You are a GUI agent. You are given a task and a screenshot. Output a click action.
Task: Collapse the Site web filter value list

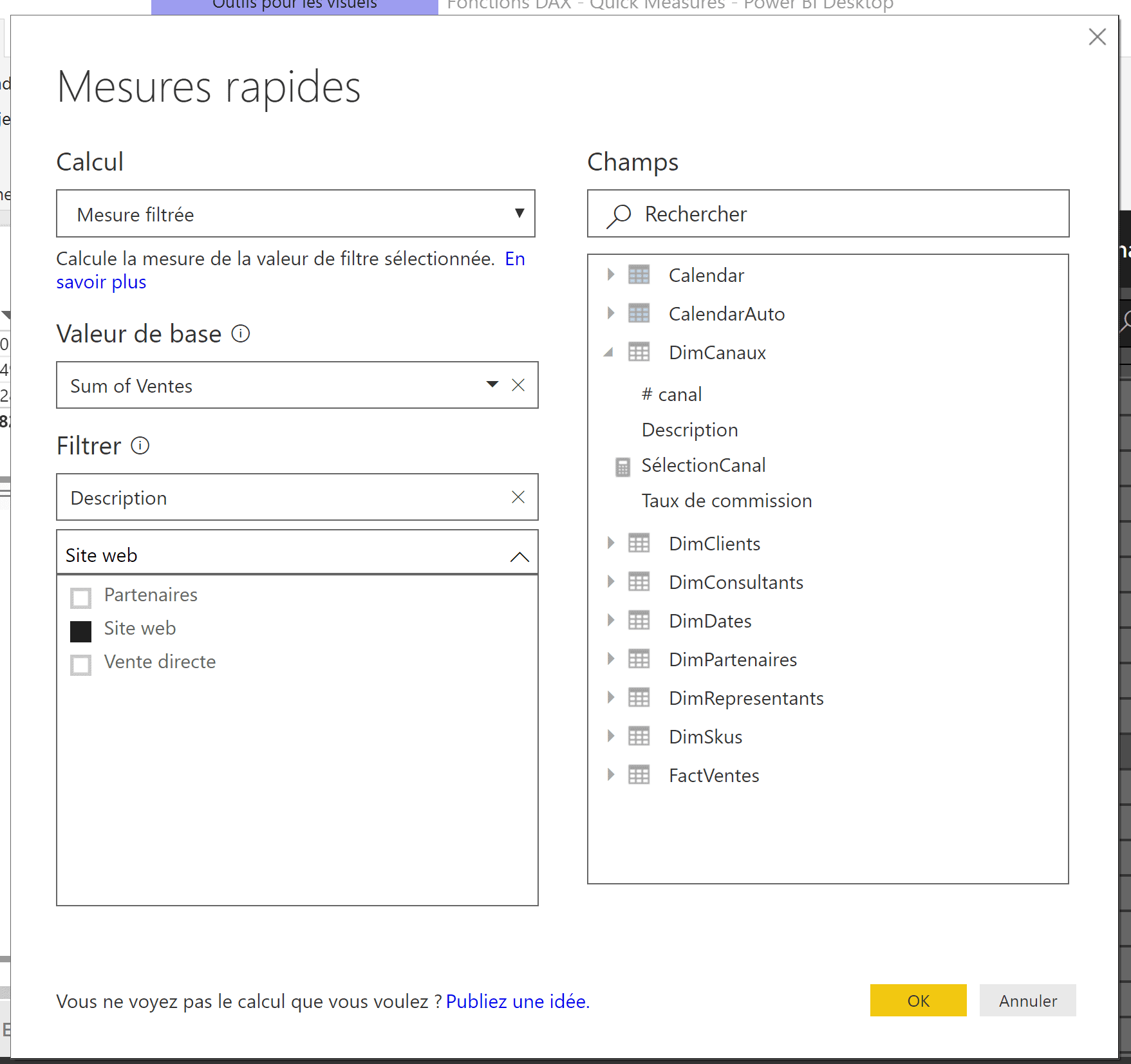point(519,557)
